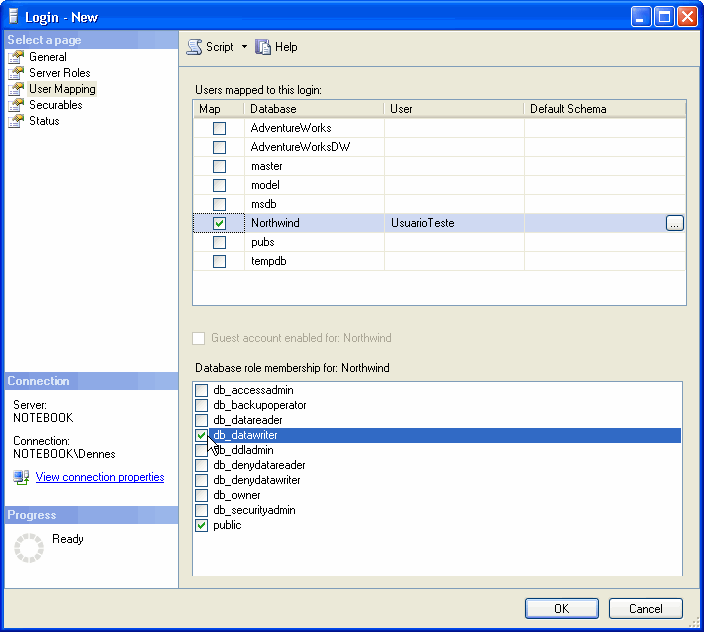This screenshot has width=704, height=632.
Task: Toggle the db_datareader role checkbox
Action: [x=202, y=420]
